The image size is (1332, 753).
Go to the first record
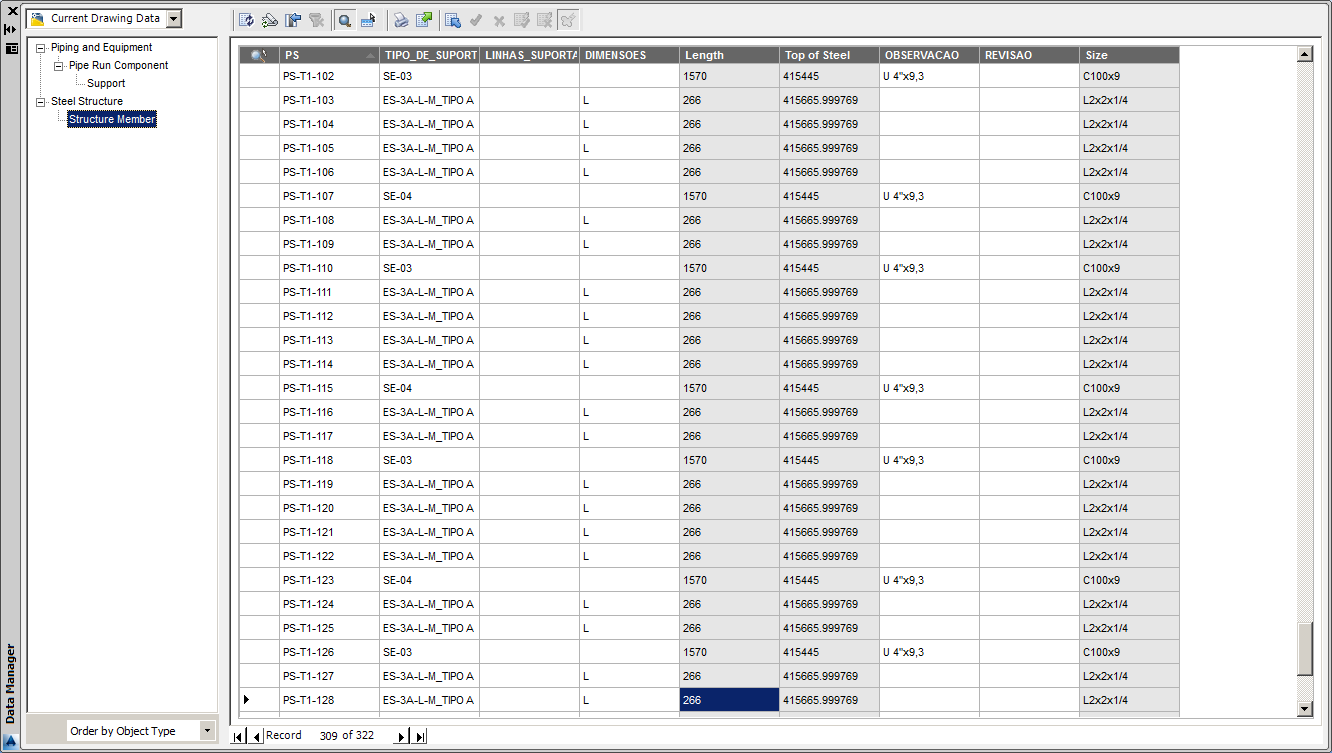click(239, 736)
